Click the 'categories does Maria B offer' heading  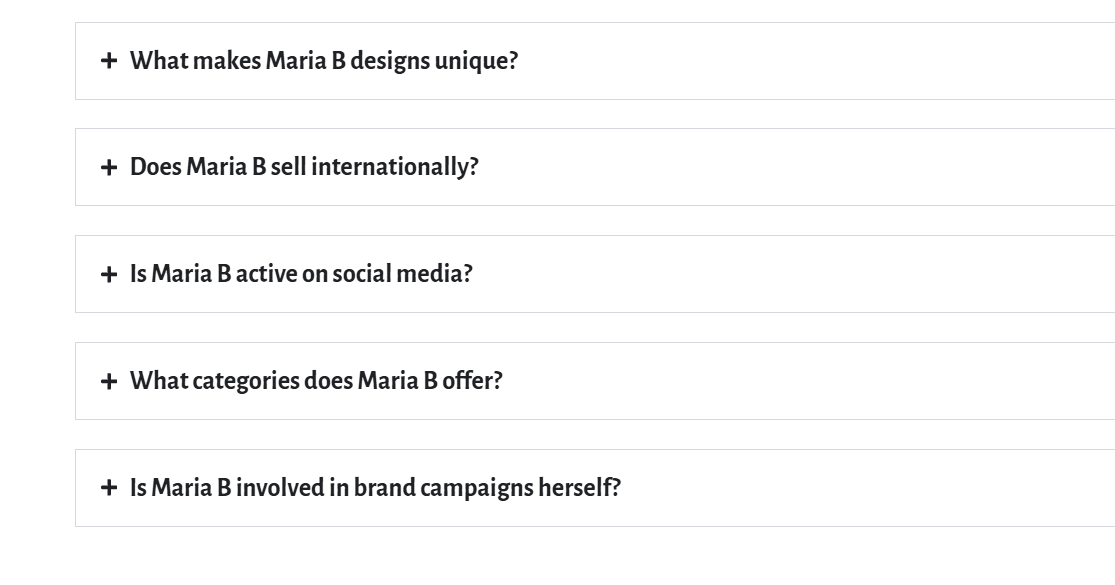(316, 382)
